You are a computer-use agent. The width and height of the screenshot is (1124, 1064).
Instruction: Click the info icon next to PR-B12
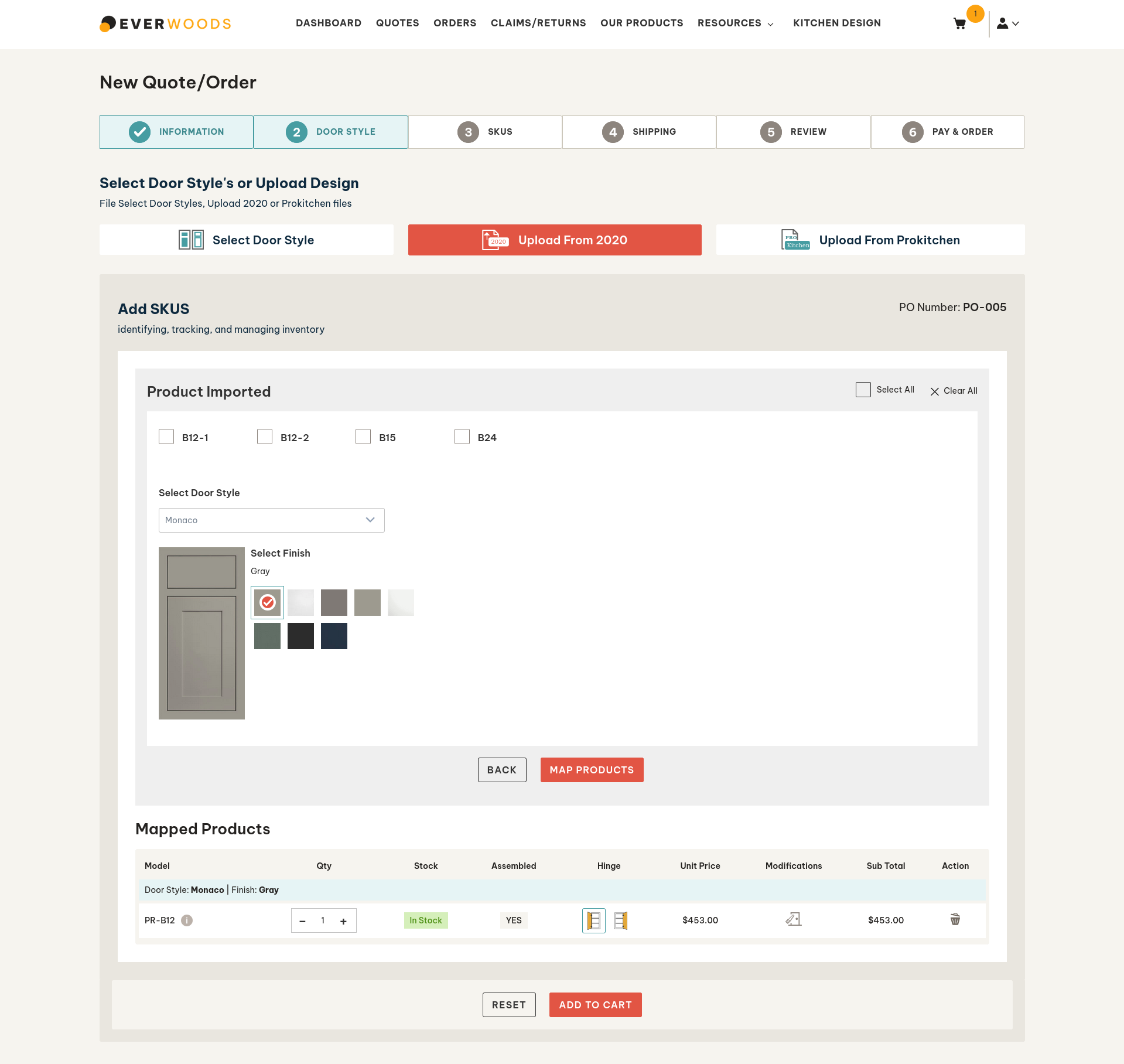click(187, 920)
